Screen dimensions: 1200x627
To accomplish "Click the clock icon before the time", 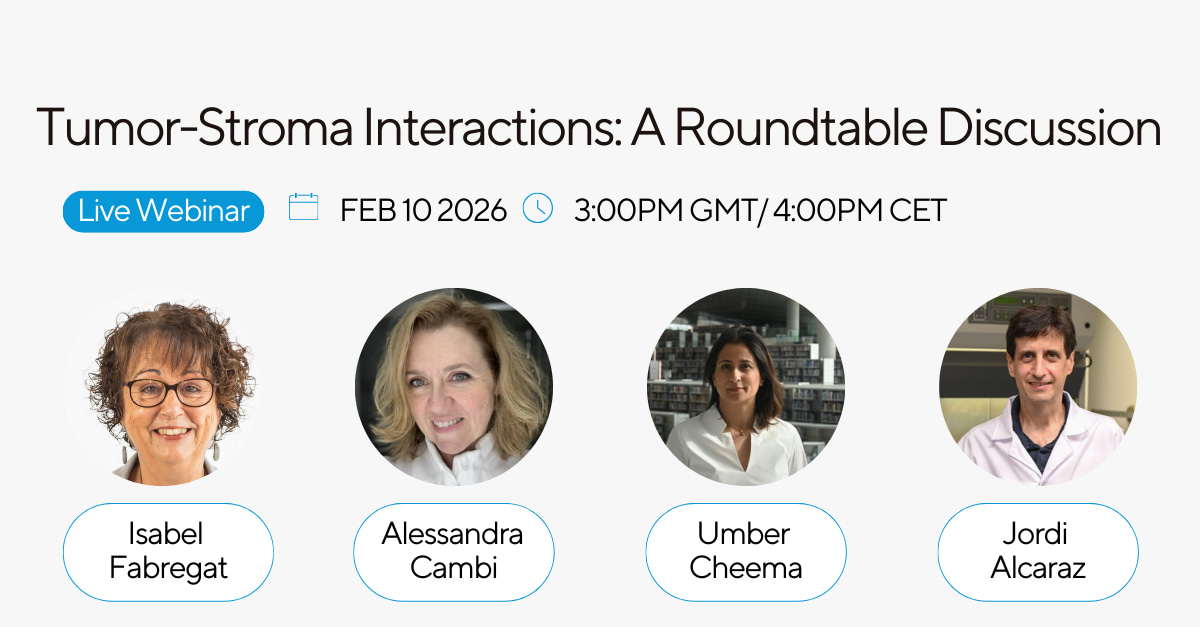I will pos(538,208).
